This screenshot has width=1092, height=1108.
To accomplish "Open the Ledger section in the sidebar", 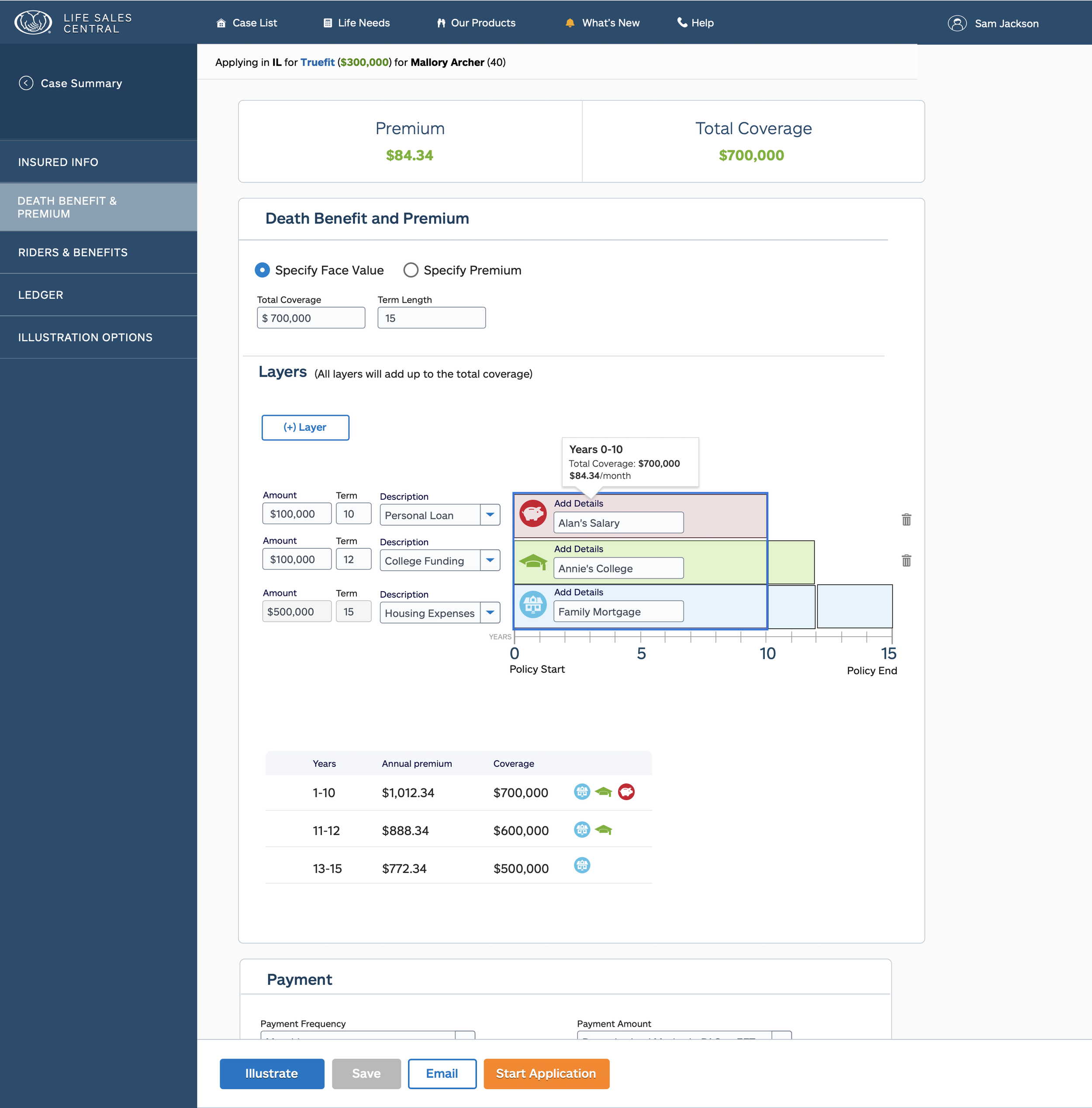I will tap(41, 295).
